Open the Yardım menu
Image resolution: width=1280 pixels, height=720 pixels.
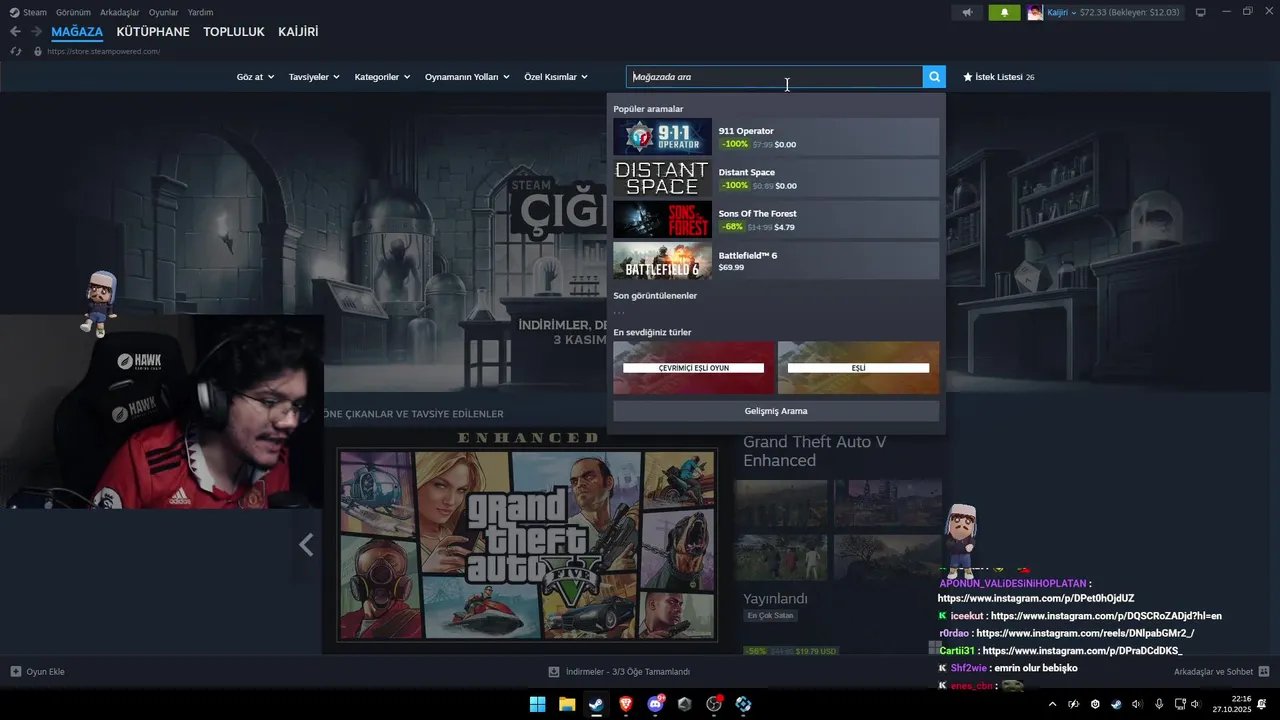pyautogui.click(x=200, y=12)
